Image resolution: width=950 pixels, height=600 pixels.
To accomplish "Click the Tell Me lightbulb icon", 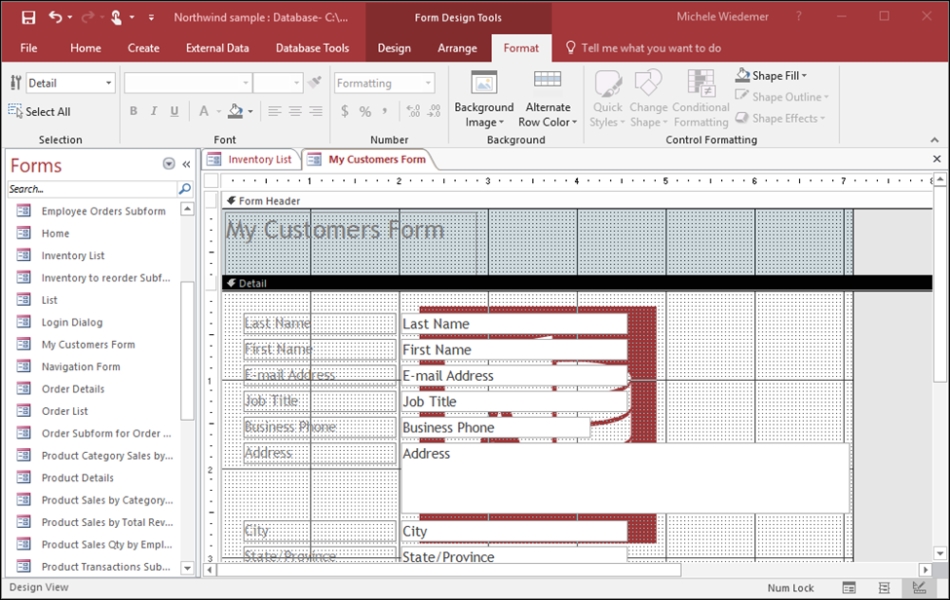I will tap(570, 47).
